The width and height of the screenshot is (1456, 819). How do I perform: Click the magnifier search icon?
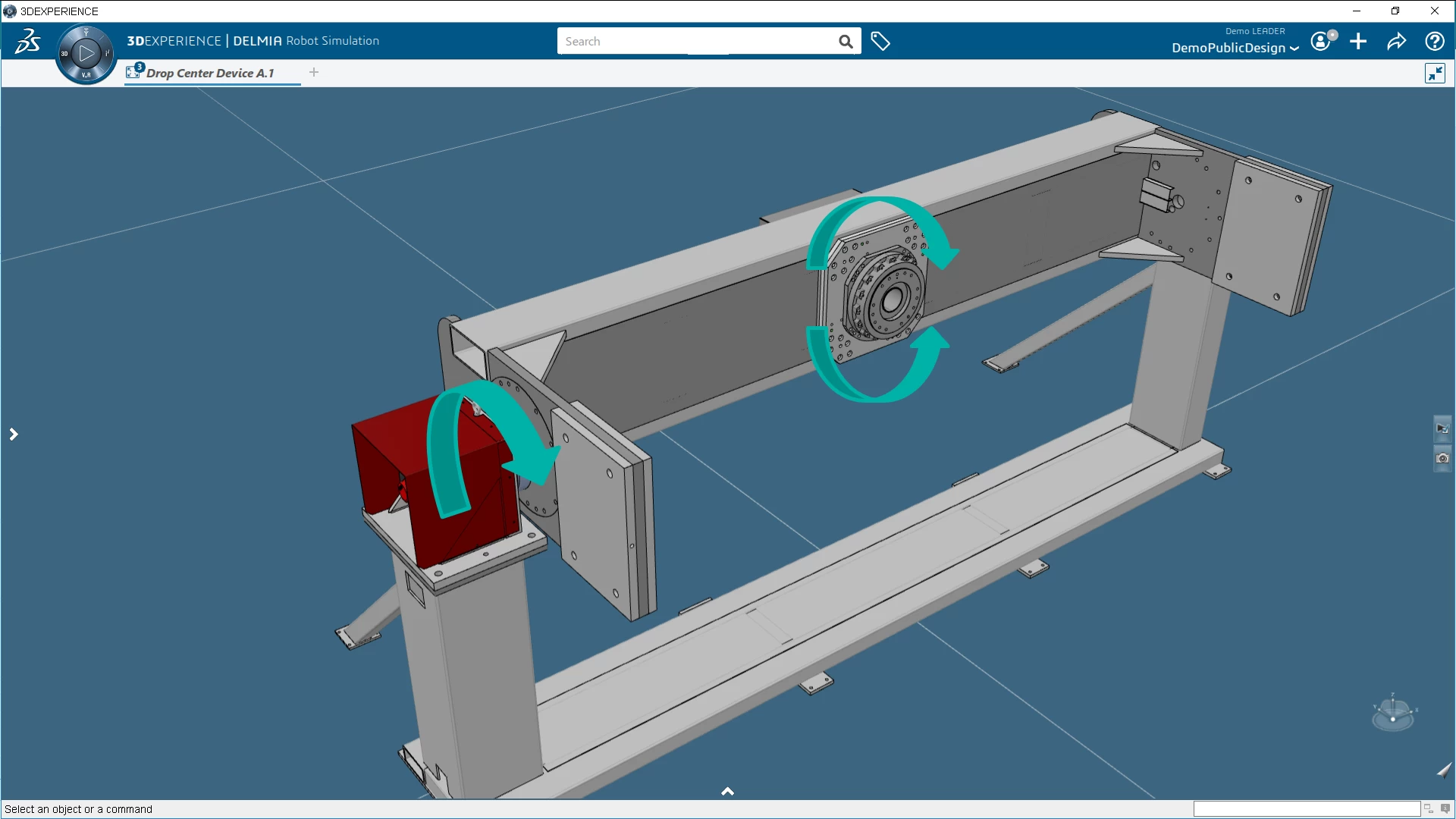846,42
